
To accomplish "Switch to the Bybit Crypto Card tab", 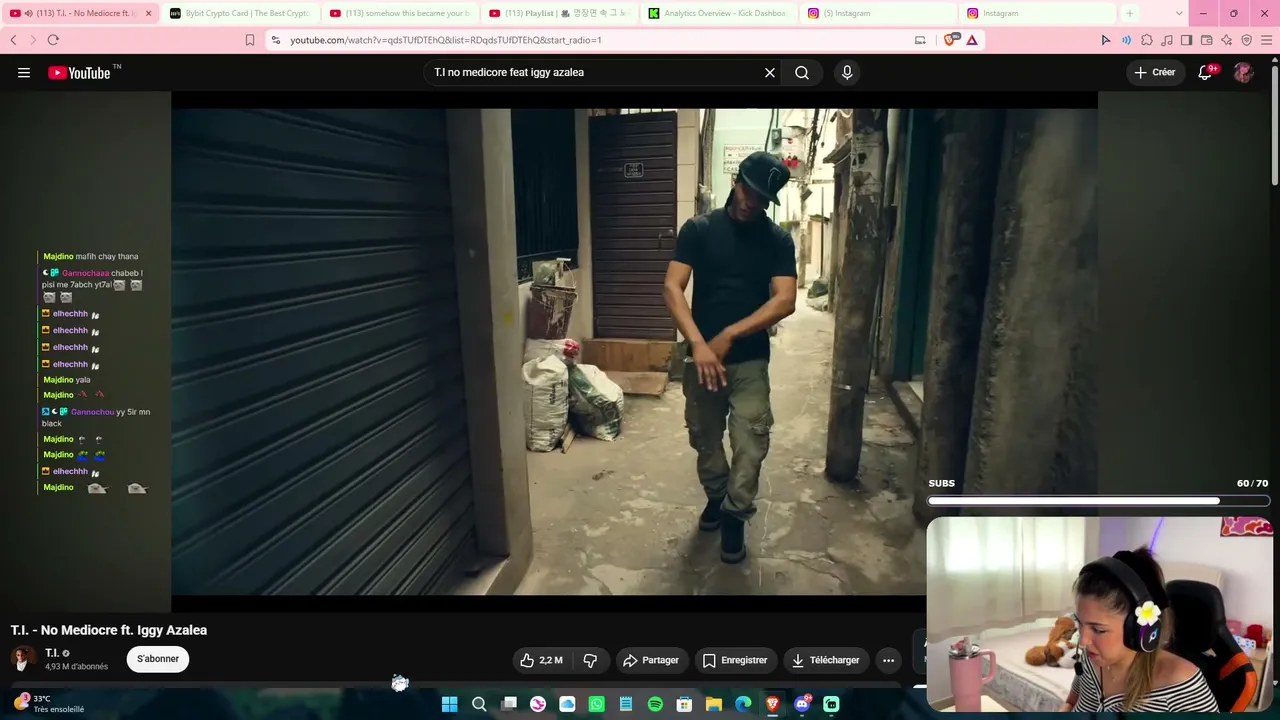I will [x=240, y=13].
